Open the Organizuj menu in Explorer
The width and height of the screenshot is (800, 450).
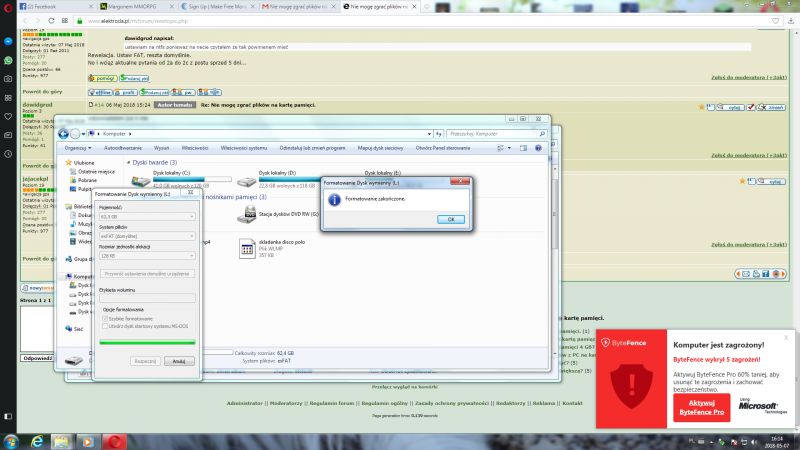point(78,148)
